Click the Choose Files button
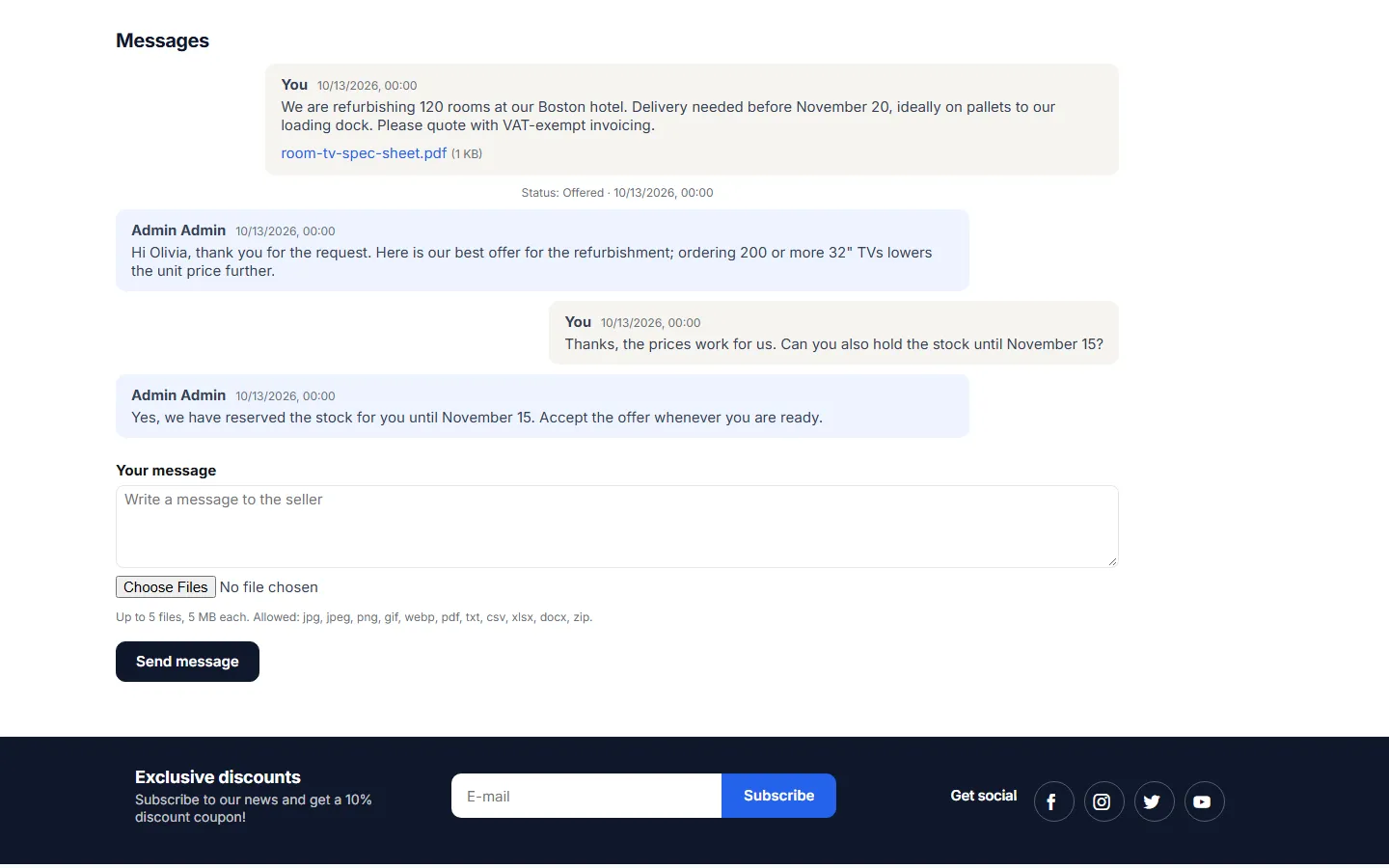 pos(165,587)
